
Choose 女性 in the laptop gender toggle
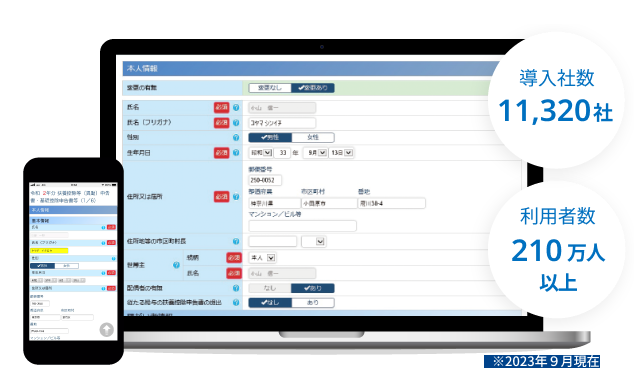(313, 138)
